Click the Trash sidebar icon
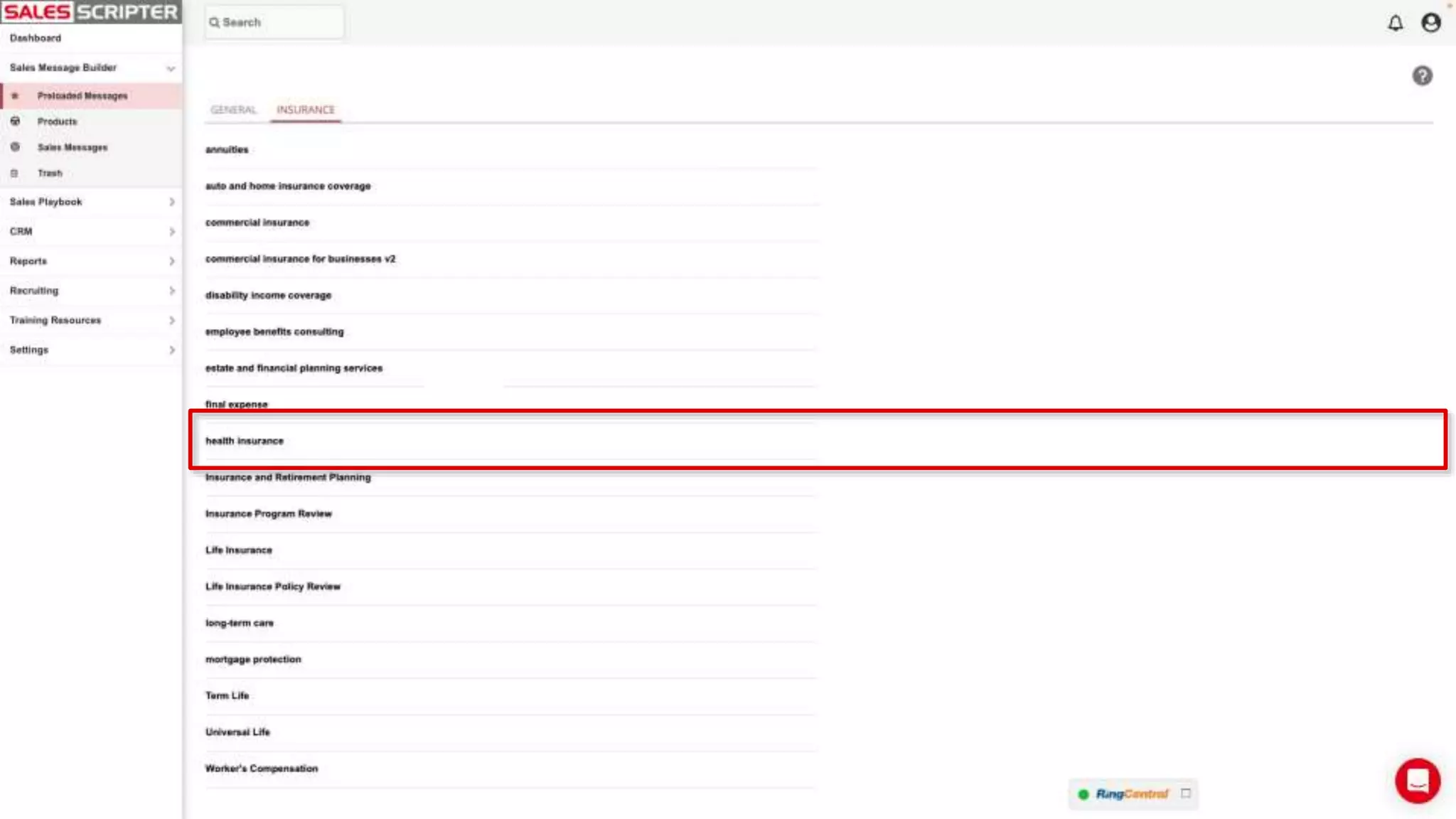This screenshot has width=1456, height=819. pyautogui.click(x=14, y=173)
